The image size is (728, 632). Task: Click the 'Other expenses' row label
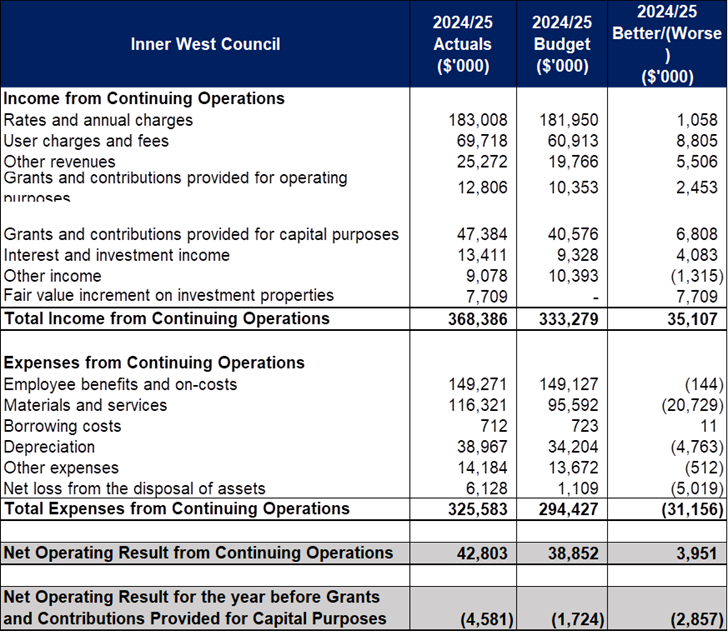point(61,468)
